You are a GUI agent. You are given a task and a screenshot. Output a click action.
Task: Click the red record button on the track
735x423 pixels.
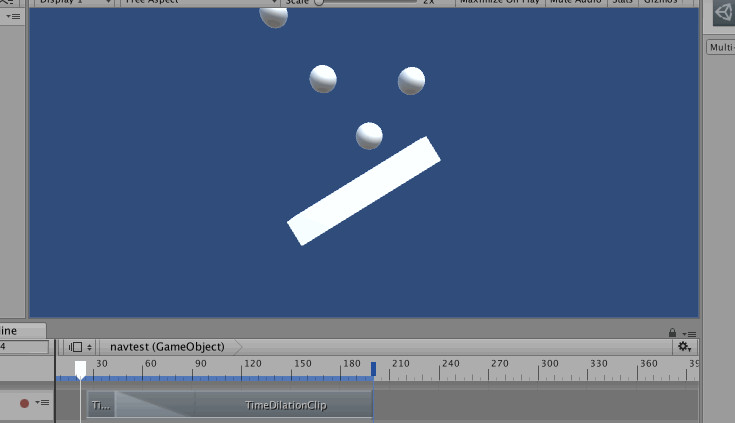(24, 403)
